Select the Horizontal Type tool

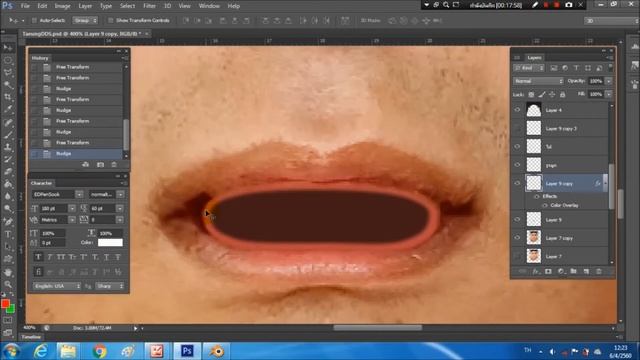click(x=8, y=234)
